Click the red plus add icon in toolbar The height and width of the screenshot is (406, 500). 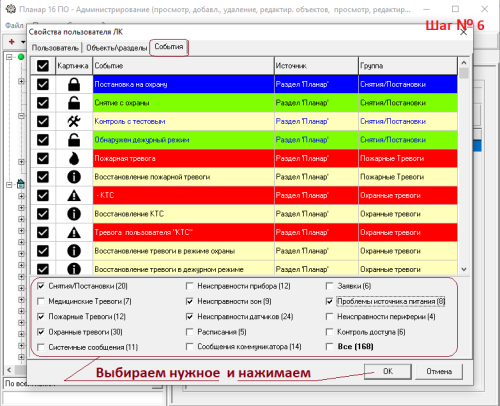(12, 42)
